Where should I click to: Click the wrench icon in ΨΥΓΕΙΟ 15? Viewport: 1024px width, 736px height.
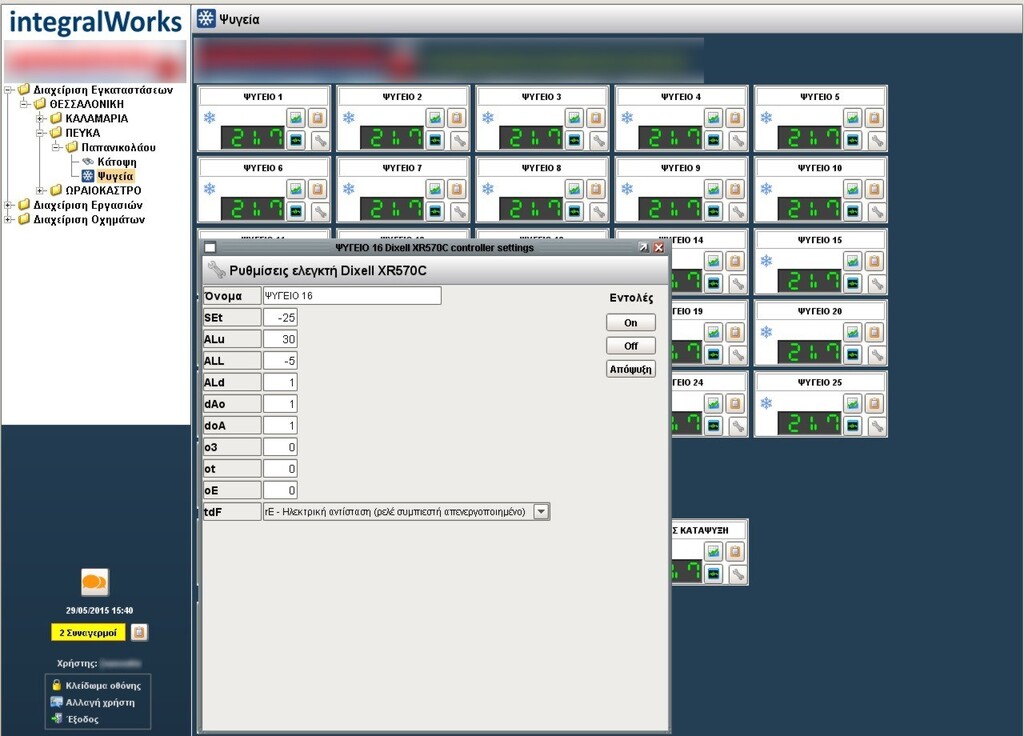(x=876, y=283)
